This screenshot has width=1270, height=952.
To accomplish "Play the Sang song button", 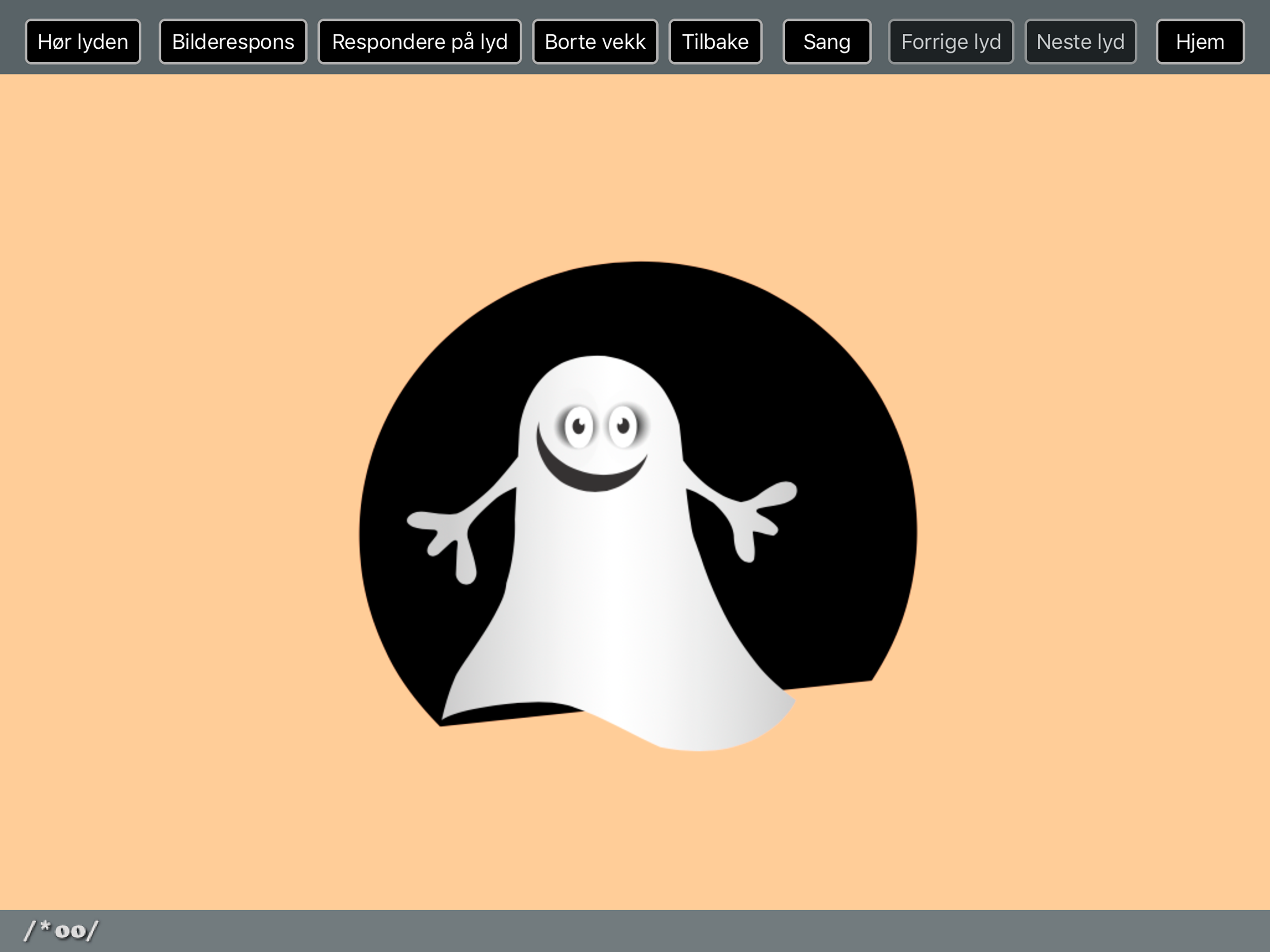I will (826, 42).
